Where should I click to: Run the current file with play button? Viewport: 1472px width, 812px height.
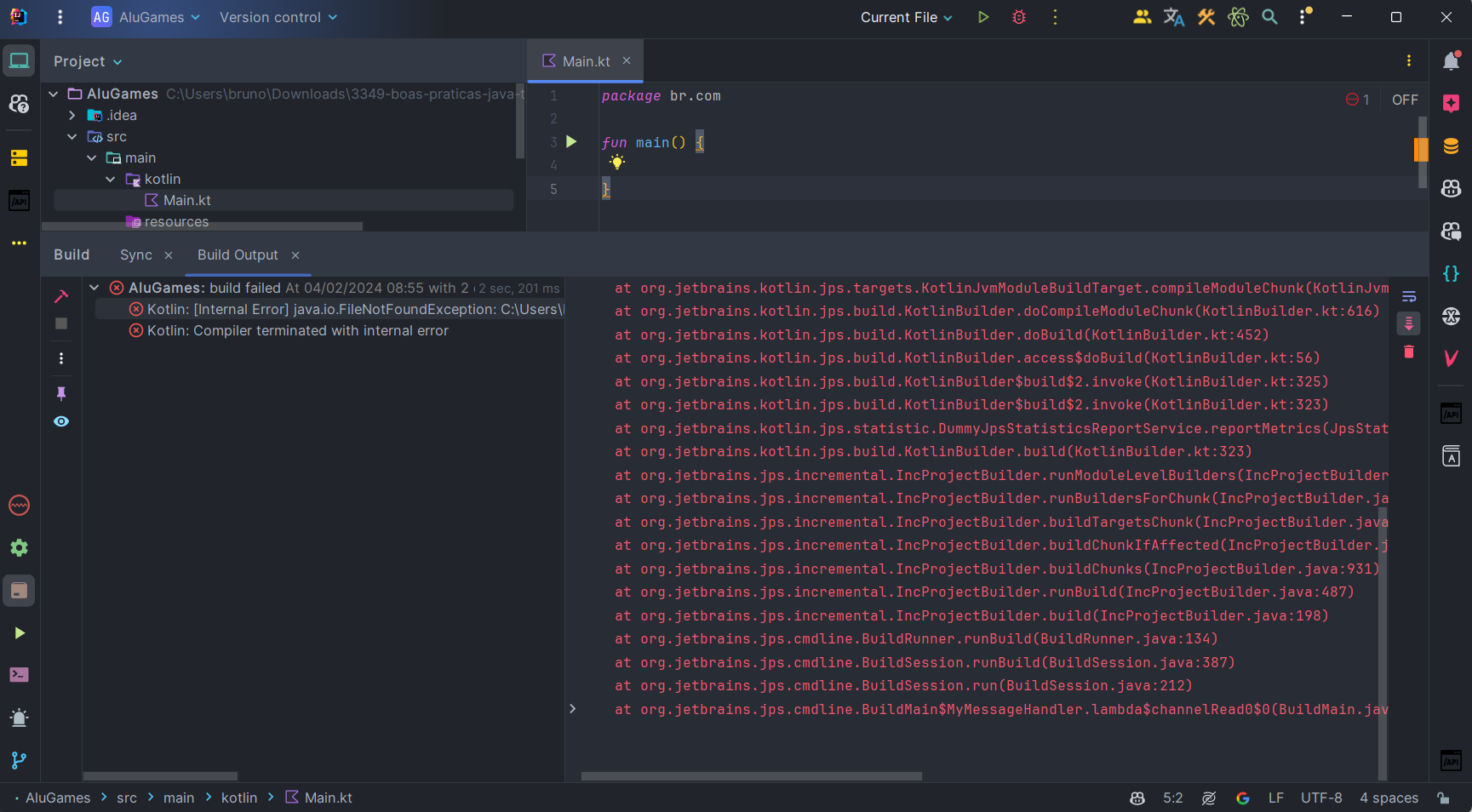[983, 17]
